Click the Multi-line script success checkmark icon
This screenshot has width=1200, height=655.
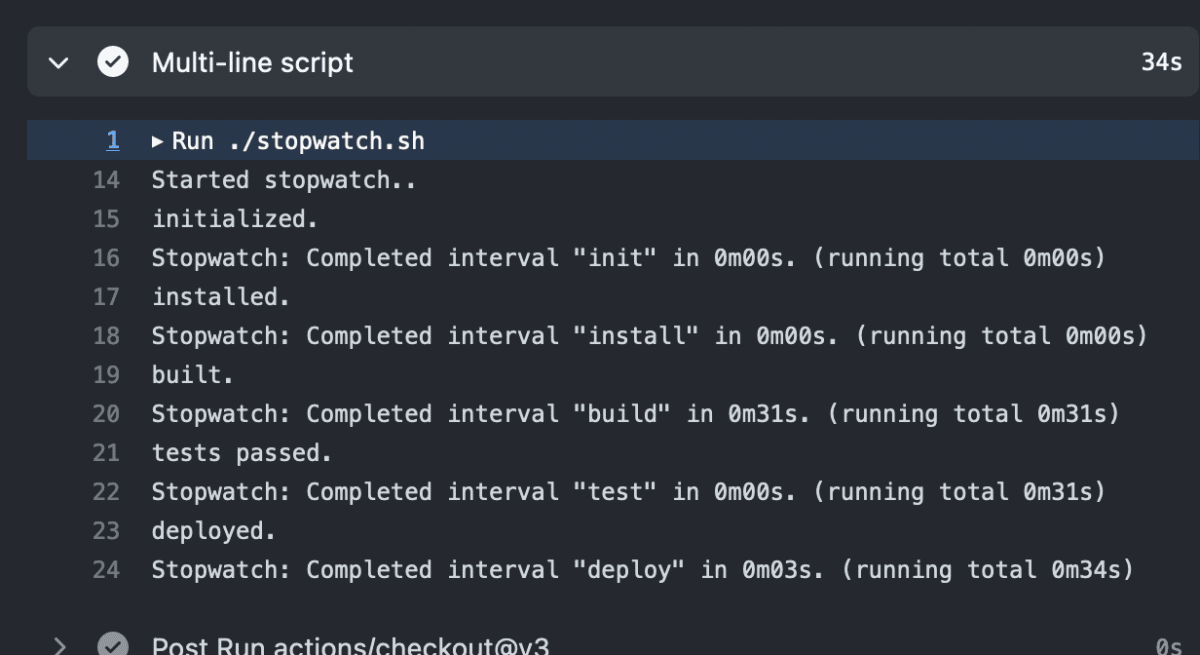pyautogui.click(x=112, y=63)
